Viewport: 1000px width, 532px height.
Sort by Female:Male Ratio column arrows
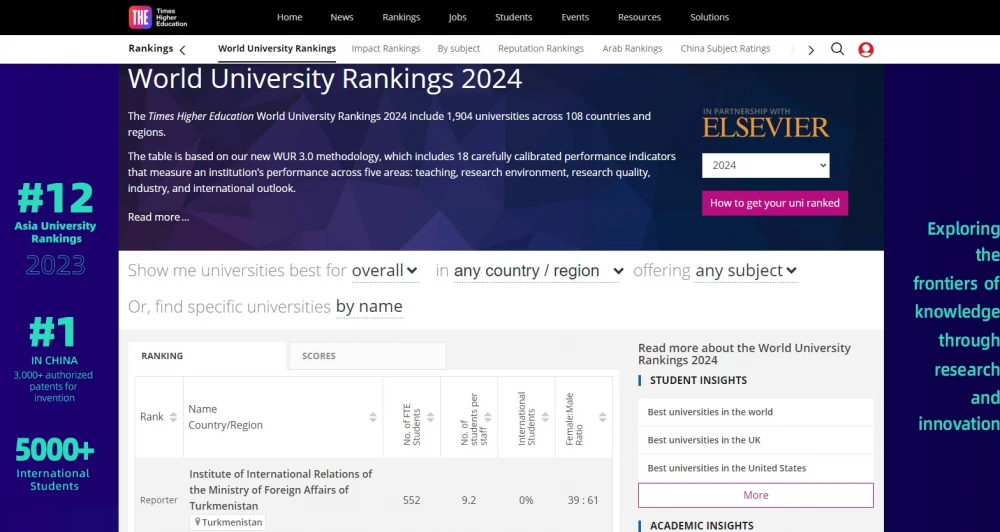(x=602, y=417)
